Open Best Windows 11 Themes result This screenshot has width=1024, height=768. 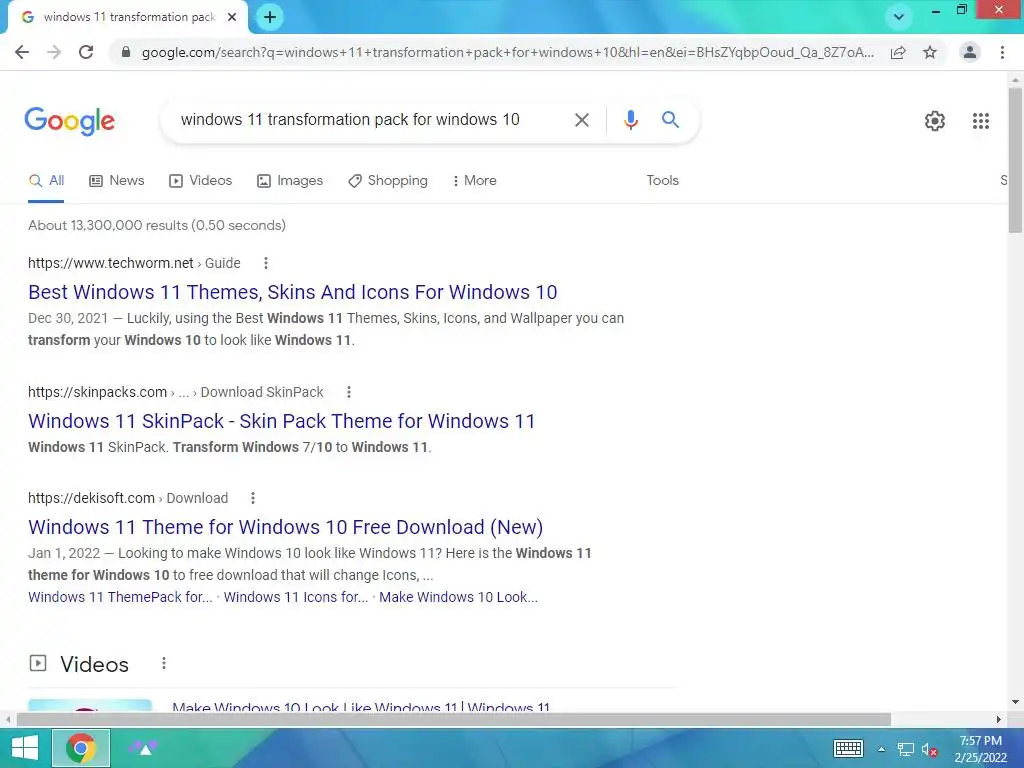293,292
